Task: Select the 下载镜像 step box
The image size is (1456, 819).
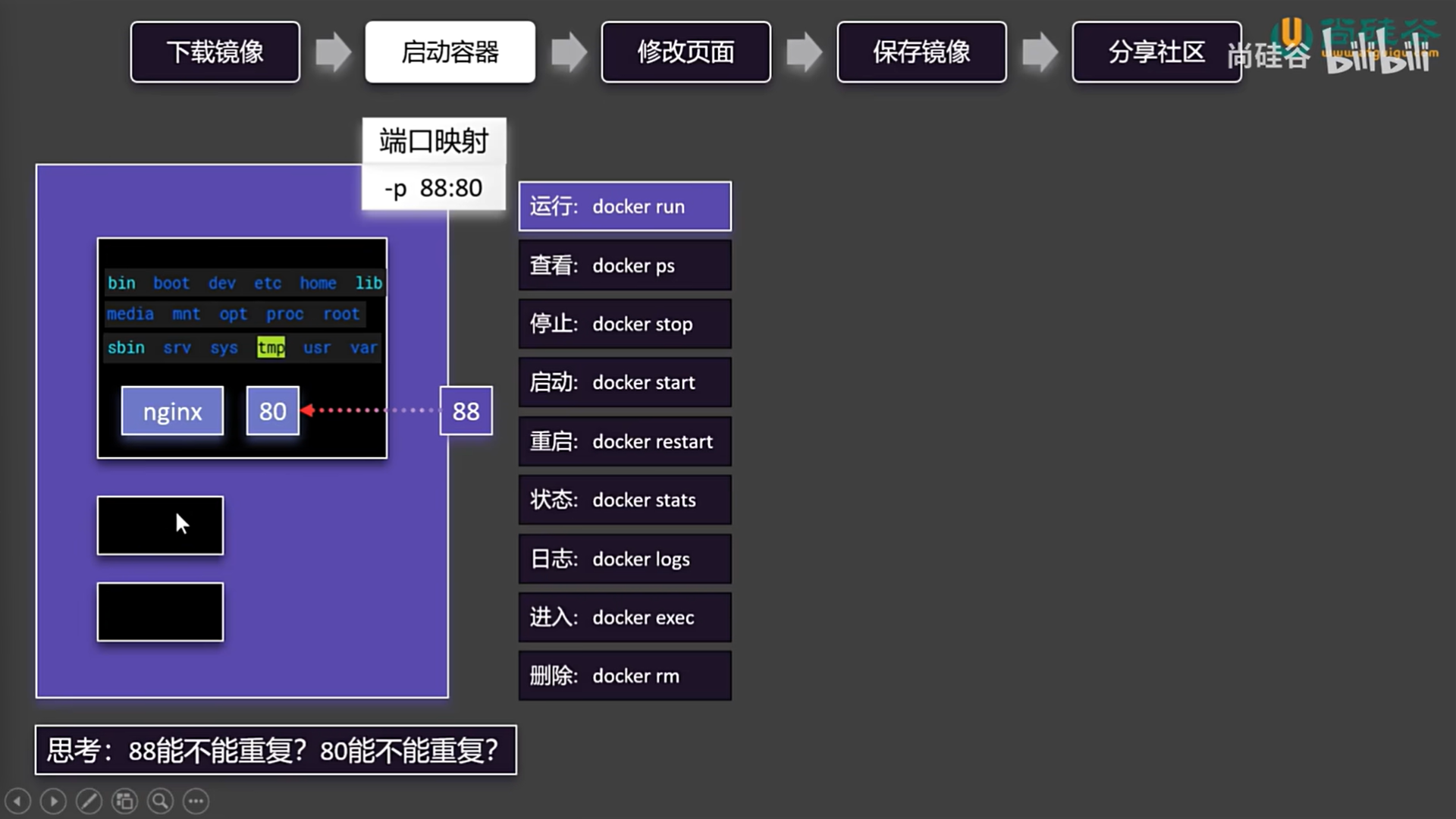Action: [215, 52]
